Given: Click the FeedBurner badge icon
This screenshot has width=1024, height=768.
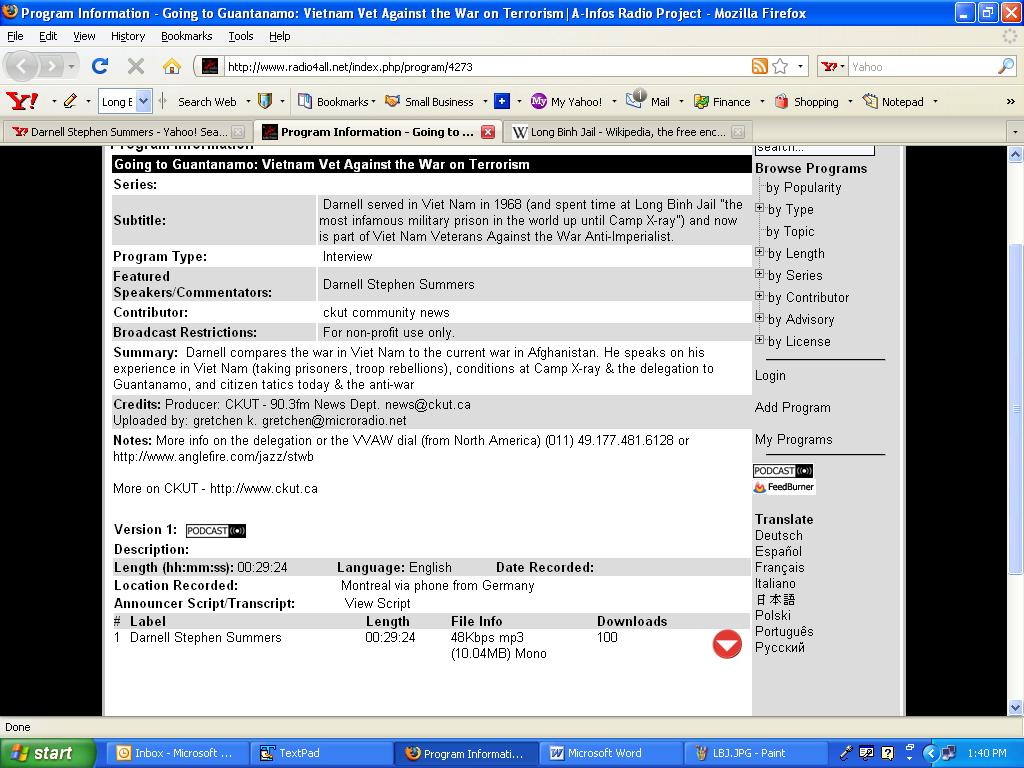Looking at the screenshot, I should [784, 487].
